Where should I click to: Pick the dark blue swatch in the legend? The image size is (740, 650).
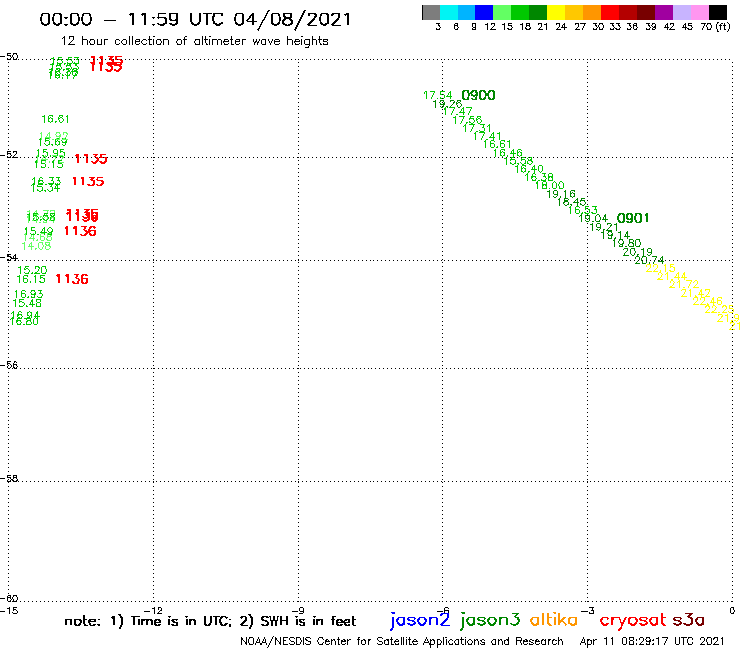[x=484, y=13]
